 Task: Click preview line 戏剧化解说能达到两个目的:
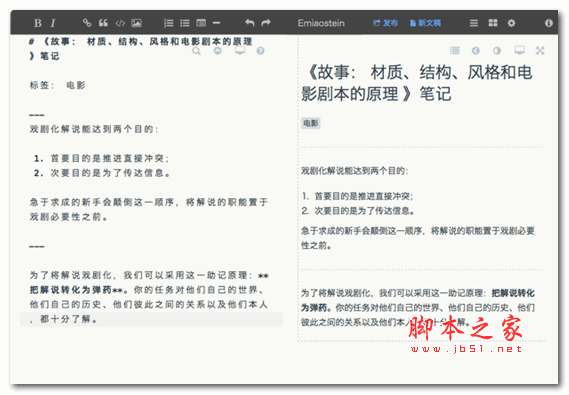click(x=355, y=171)
